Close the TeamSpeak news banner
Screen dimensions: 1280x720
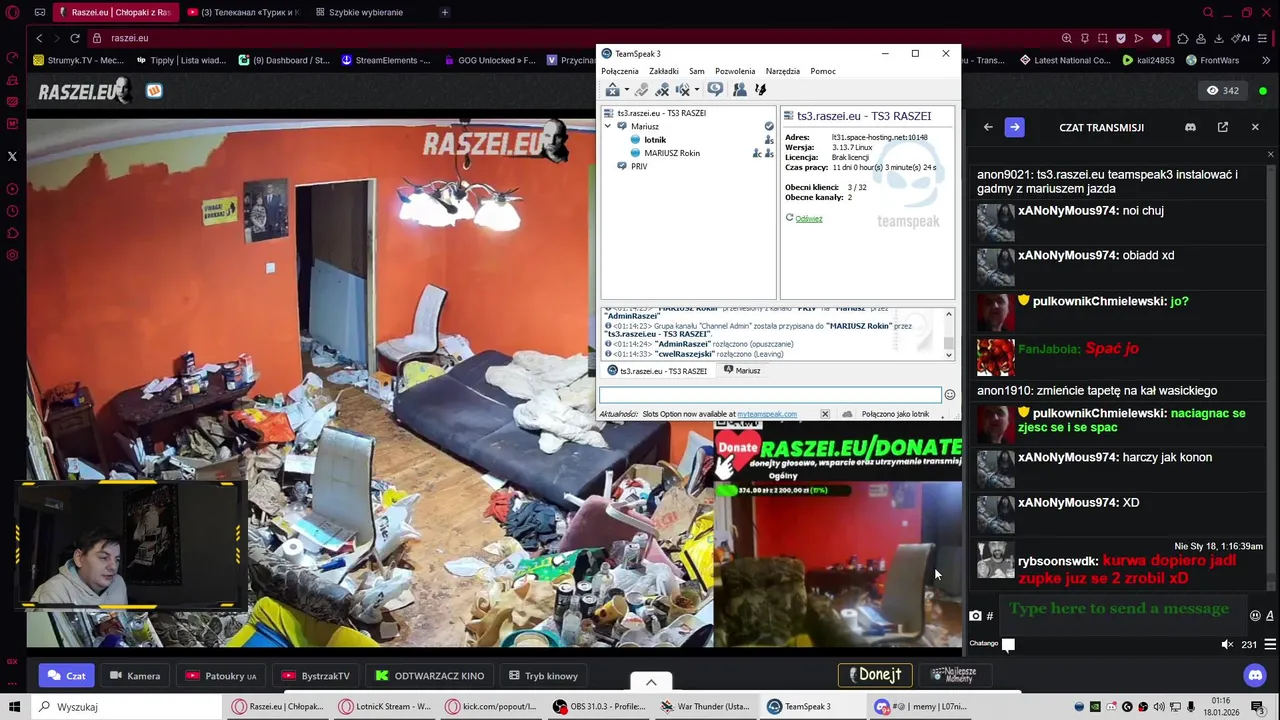pos(825,414)
